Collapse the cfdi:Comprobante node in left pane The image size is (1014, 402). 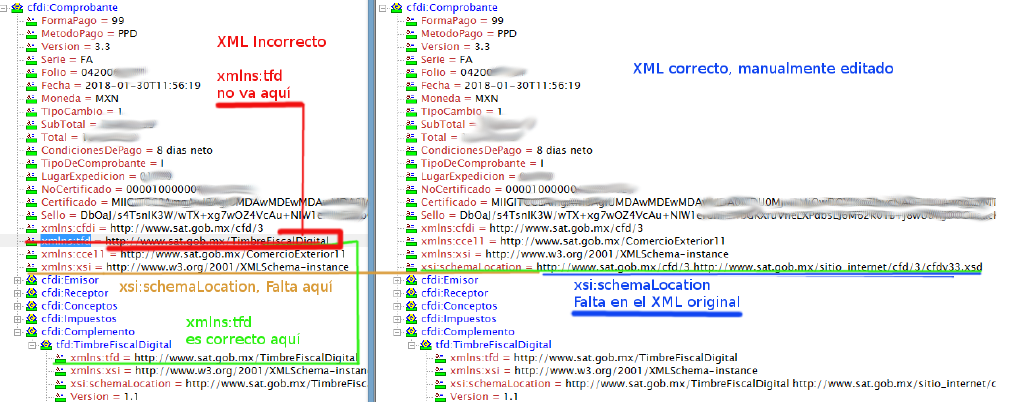pyautogui.click(x=4, y=8)
